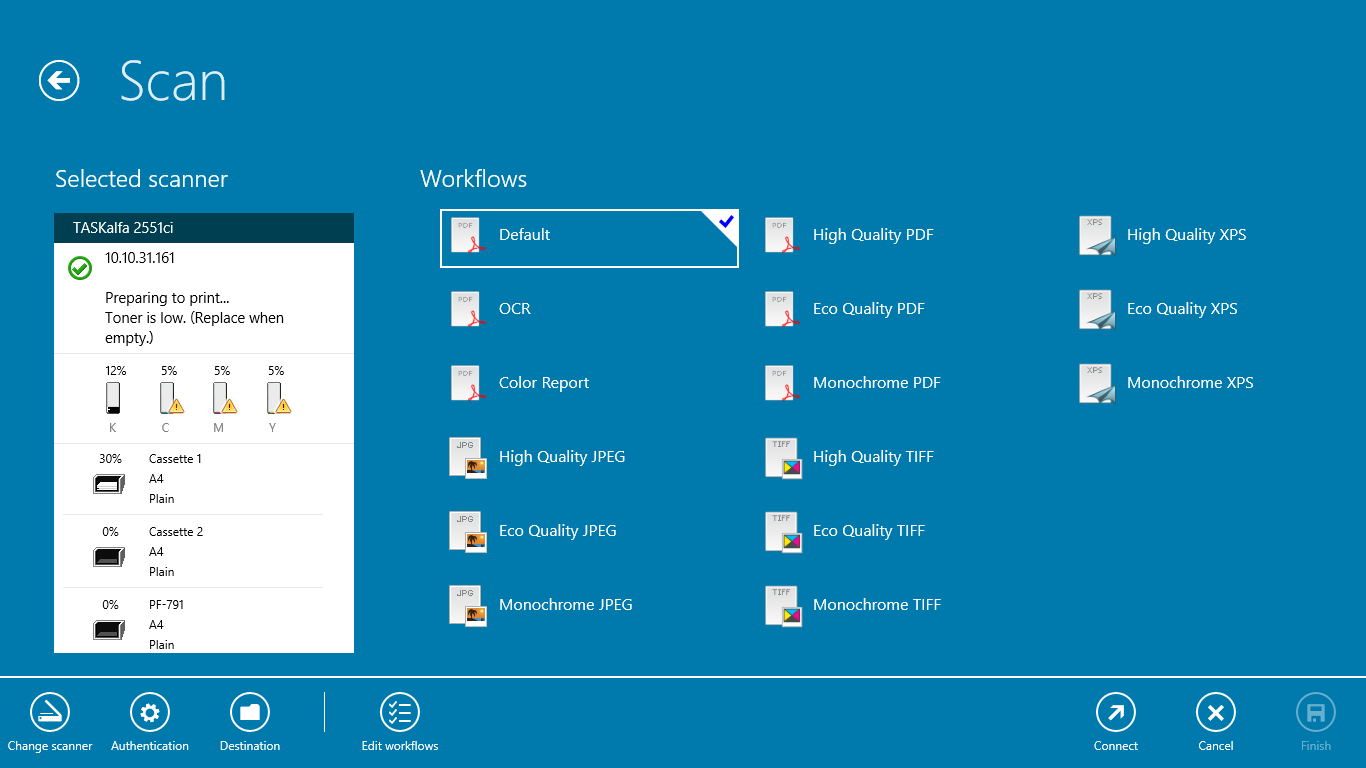The height and width of the screenshot is (768, 1366).
Task: Click the black toner level indicator
Action: (x=113, y=400)
